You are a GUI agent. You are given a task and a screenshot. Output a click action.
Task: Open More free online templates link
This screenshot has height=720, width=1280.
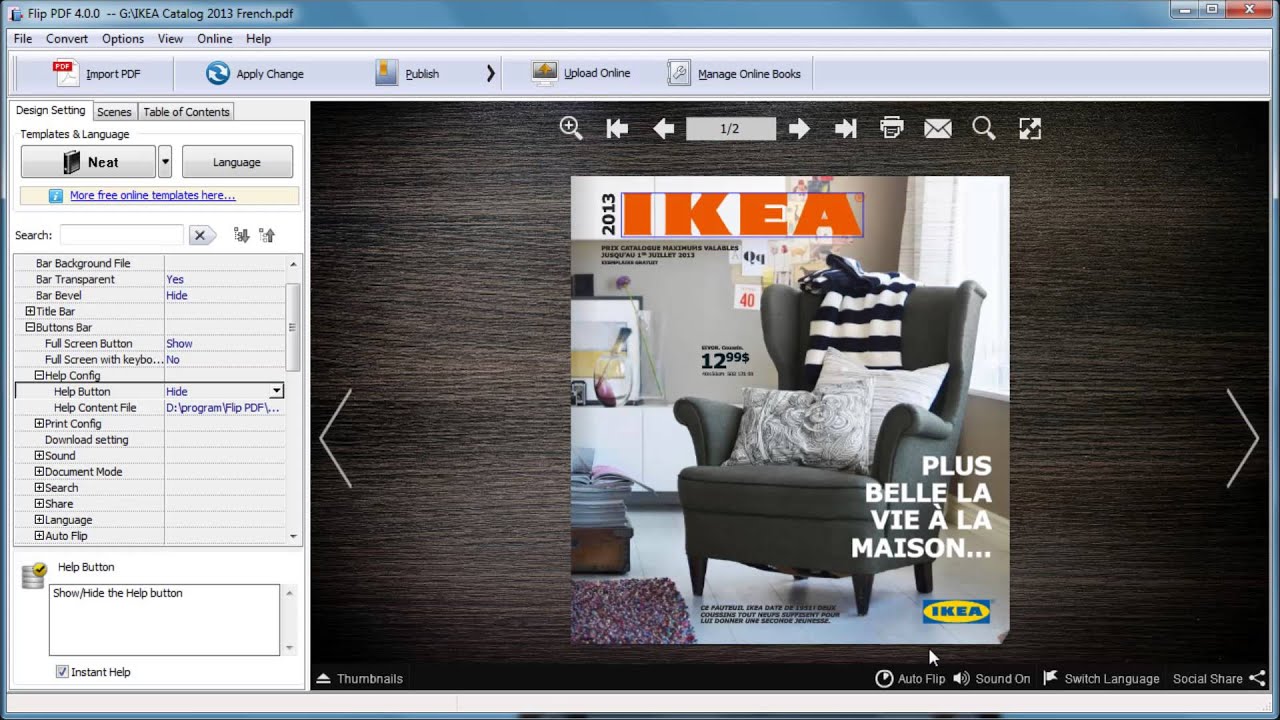tap(152, 196)
